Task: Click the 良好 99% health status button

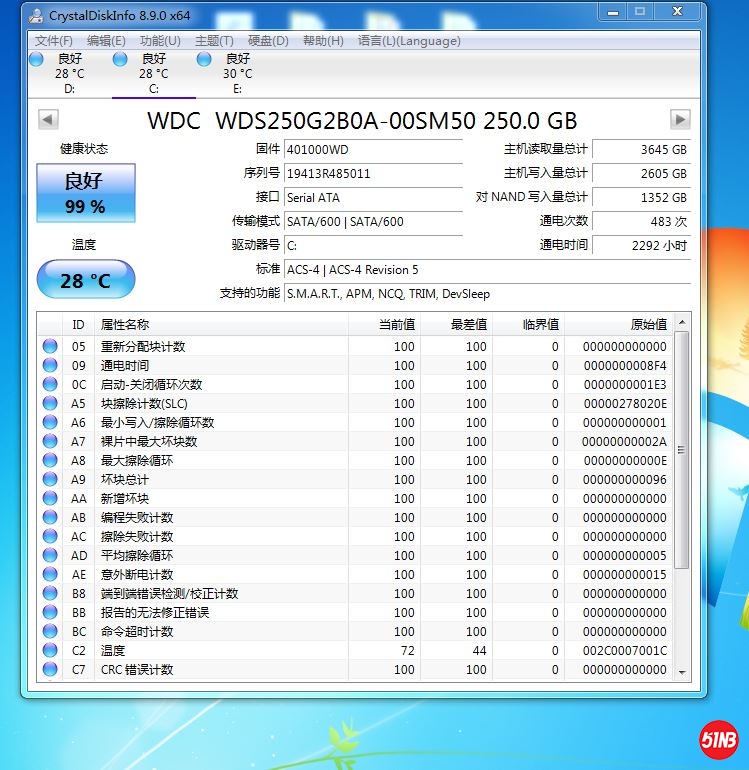Action: 85,193
